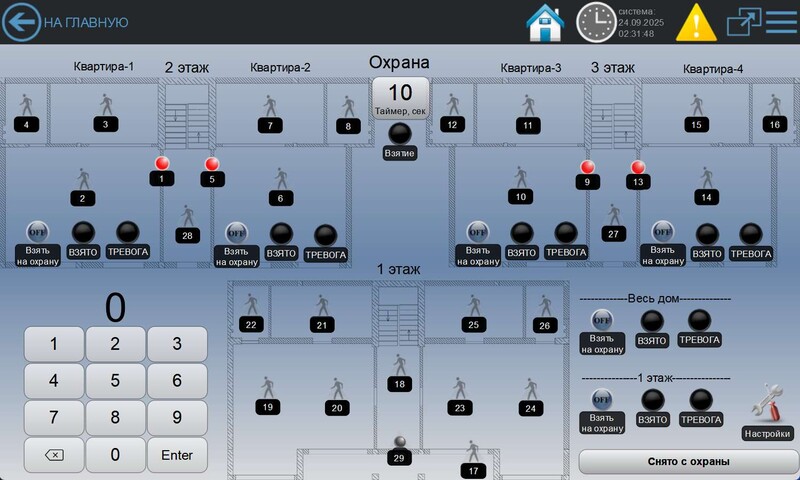The height and width of the screenshot is (480, 800).
Task: Click the clock system time icon
Action: point(597,22)
